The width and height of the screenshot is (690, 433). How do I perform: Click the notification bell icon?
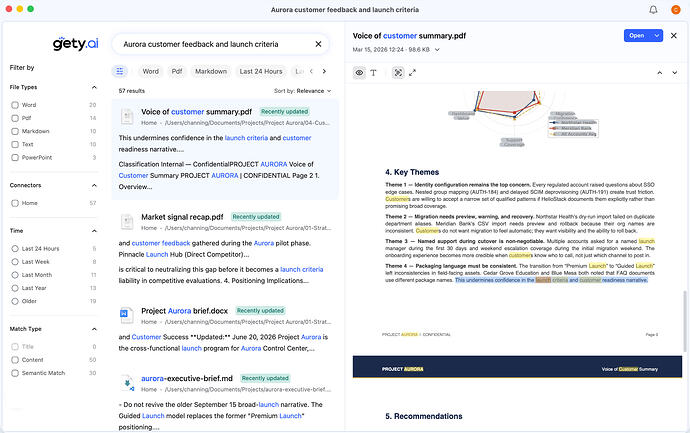click(x=653, y=10)
